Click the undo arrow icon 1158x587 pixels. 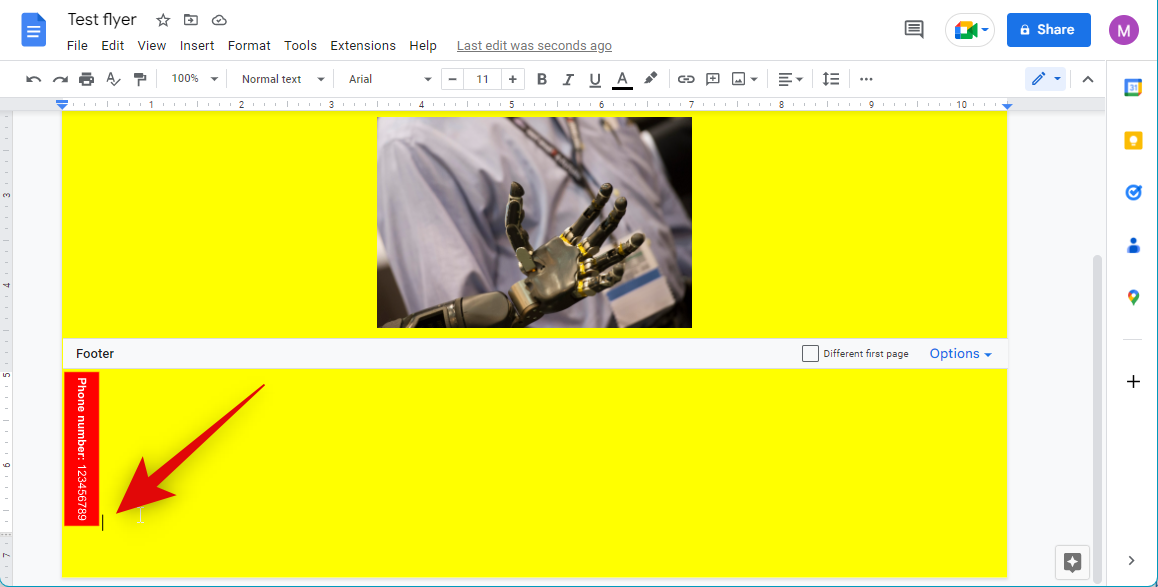pos(34,79)
